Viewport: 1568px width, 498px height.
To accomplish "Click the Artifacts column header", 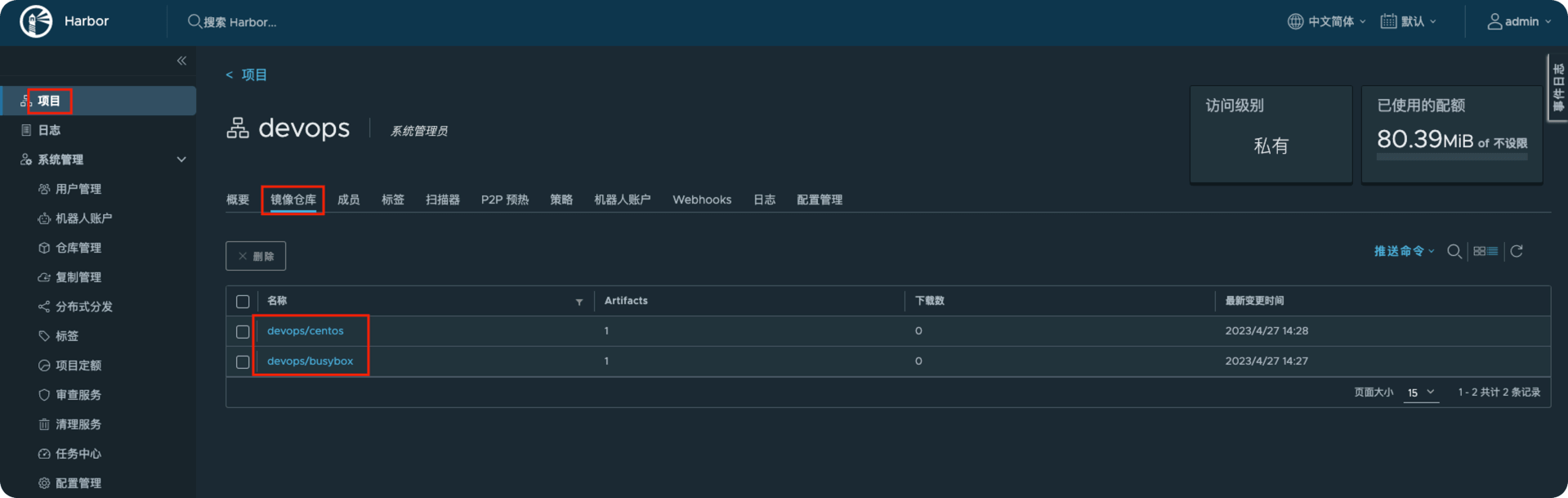I will tap(626, 301).
